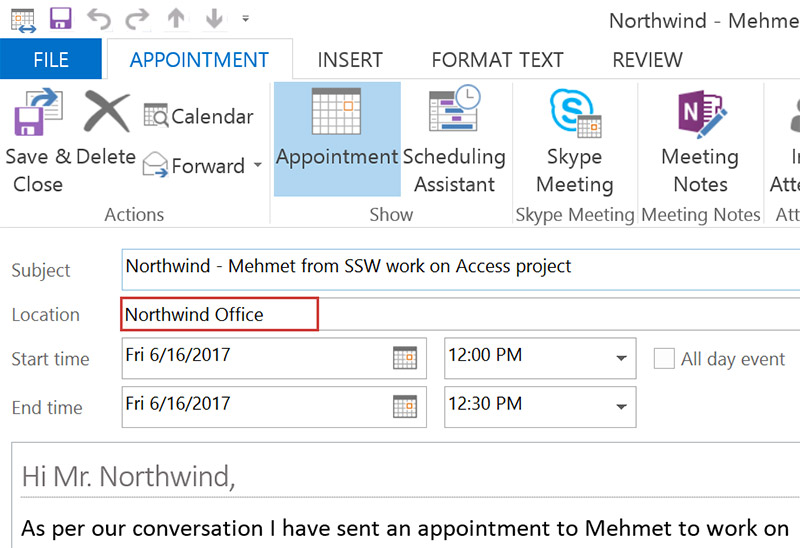Open the Calendar from Actions group
Viewport: 800px width, 548px height.
pos(198,116)
